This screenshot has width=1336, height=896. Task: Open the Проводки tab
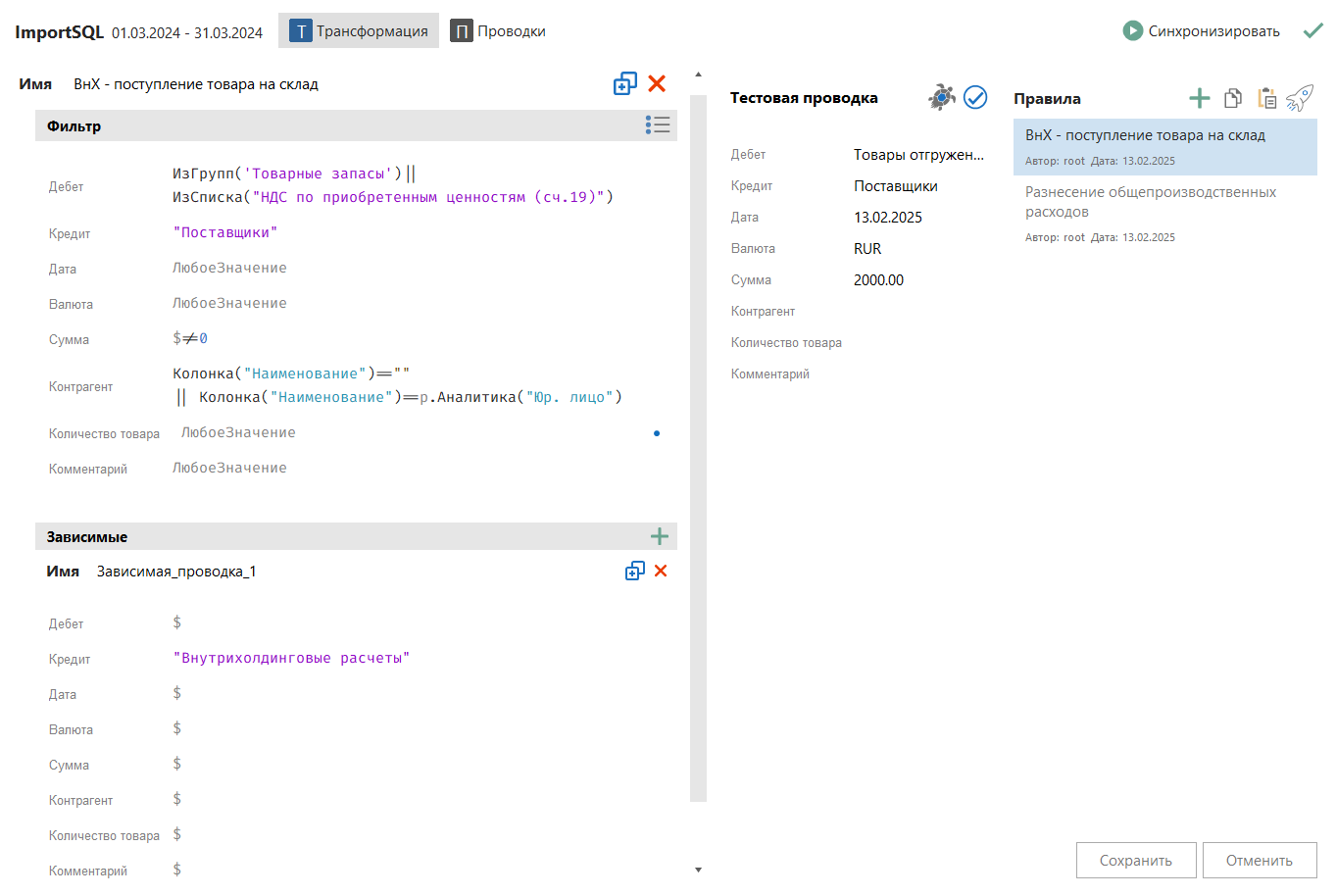tap(498, 31)
